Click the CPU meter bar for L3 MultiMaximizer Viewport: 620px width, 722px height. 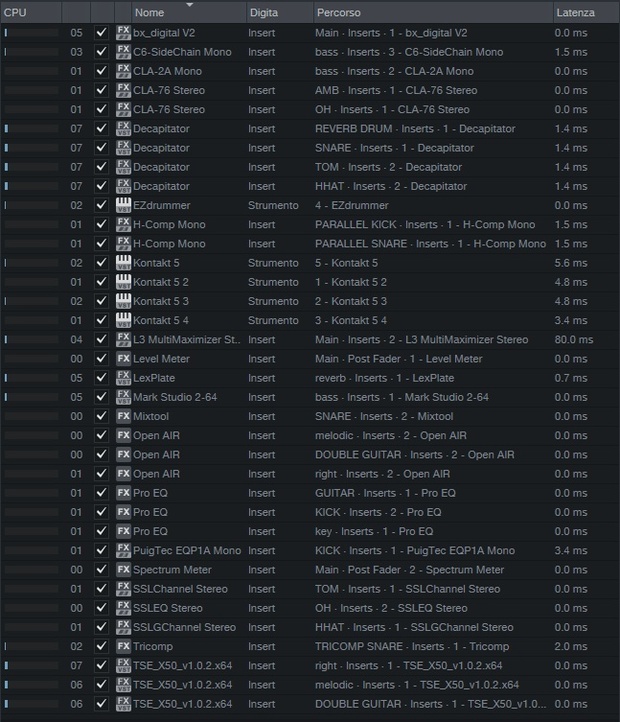click(31, 339)
